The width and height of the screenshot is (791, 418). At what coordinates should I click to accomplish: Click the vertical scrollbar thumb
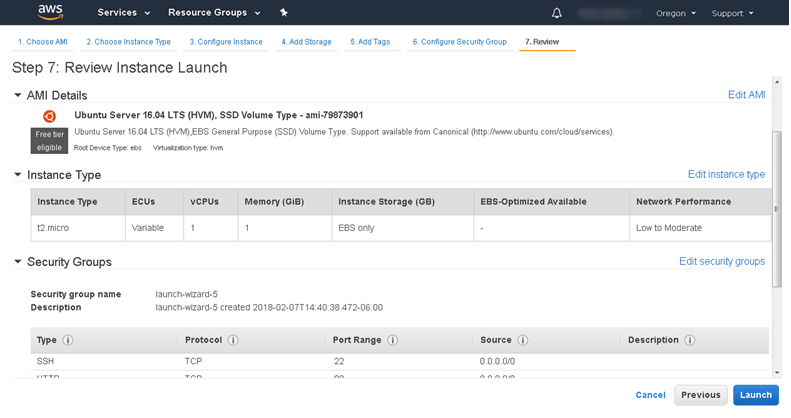[x=777, y=209]
